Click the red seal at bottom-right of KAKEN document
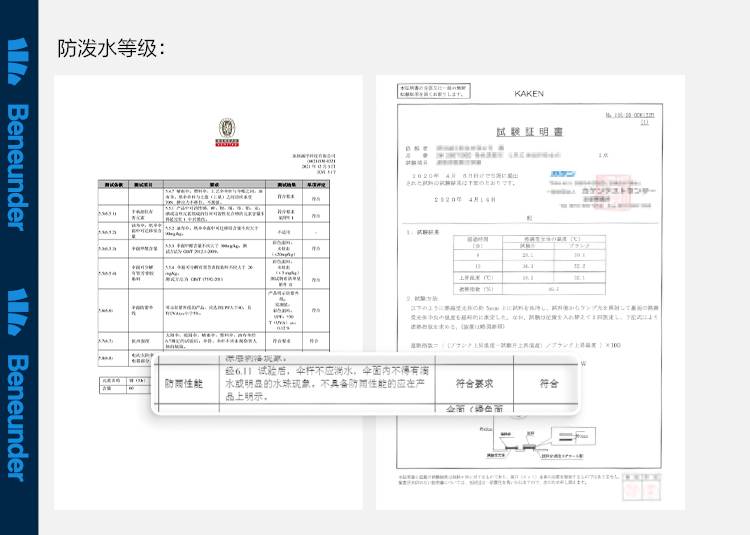 (641, 487)
